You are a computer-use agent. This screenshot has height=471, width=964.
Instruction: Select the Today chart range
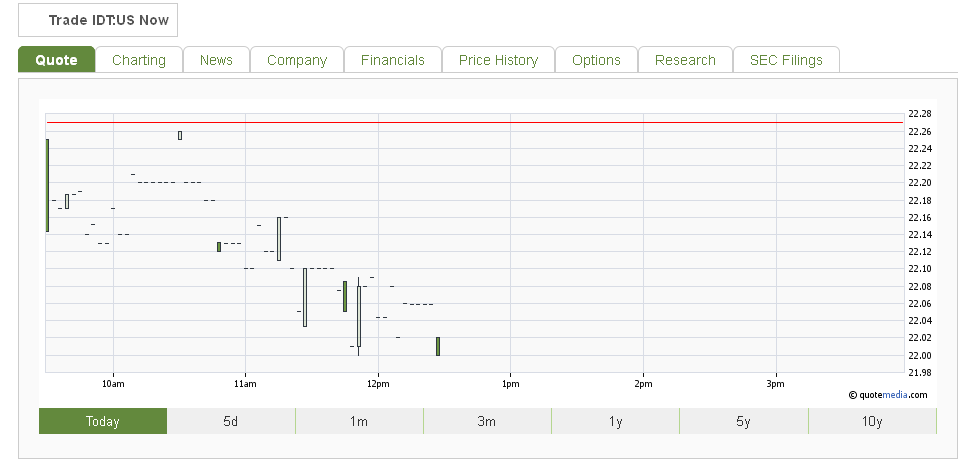pyautogui.click(x=103, y=421)
